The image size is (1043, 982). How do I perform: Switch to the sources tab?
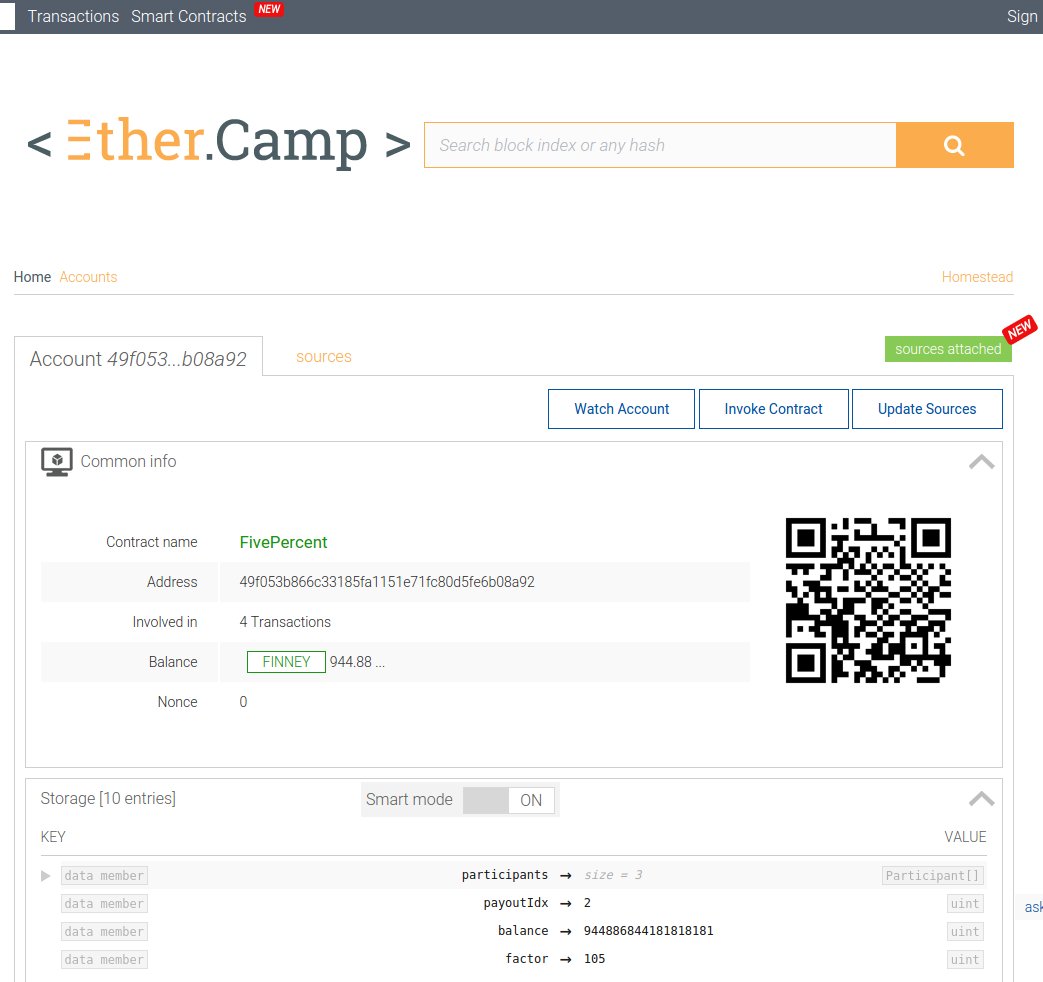[x=323, y=357]
